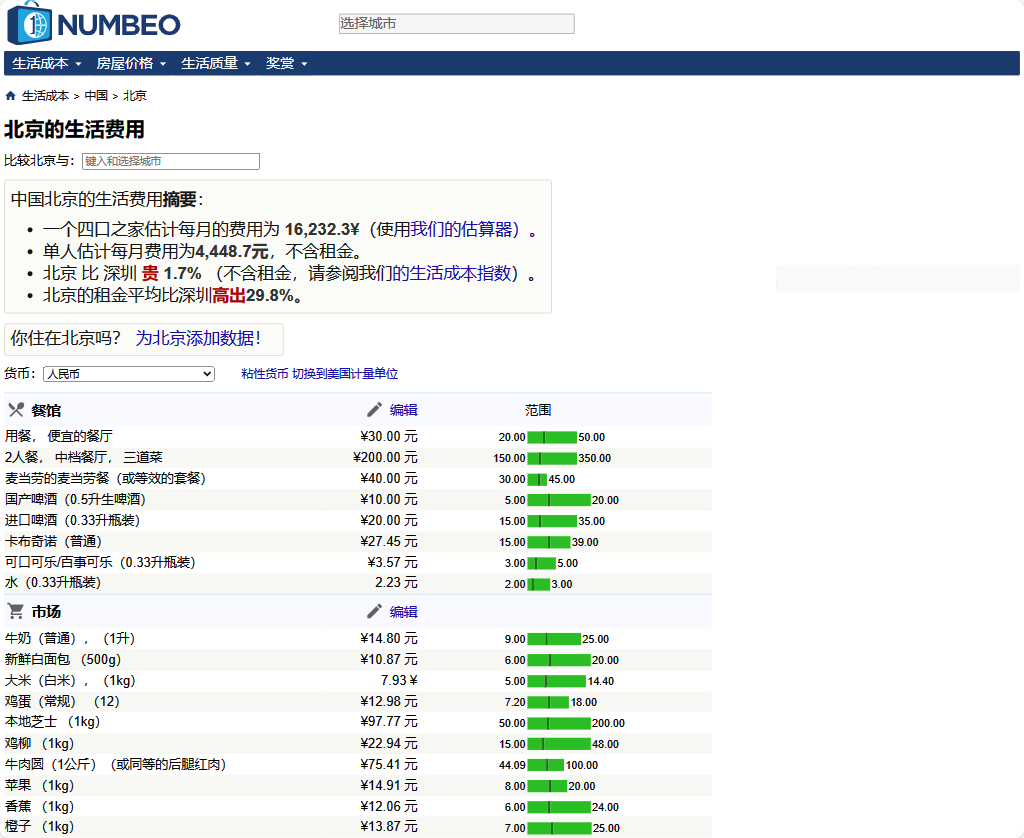Click the fork and knife restaurant icon
This screenshot has width=1024, height=838.
pyautogui.click(x=16, y=410)
